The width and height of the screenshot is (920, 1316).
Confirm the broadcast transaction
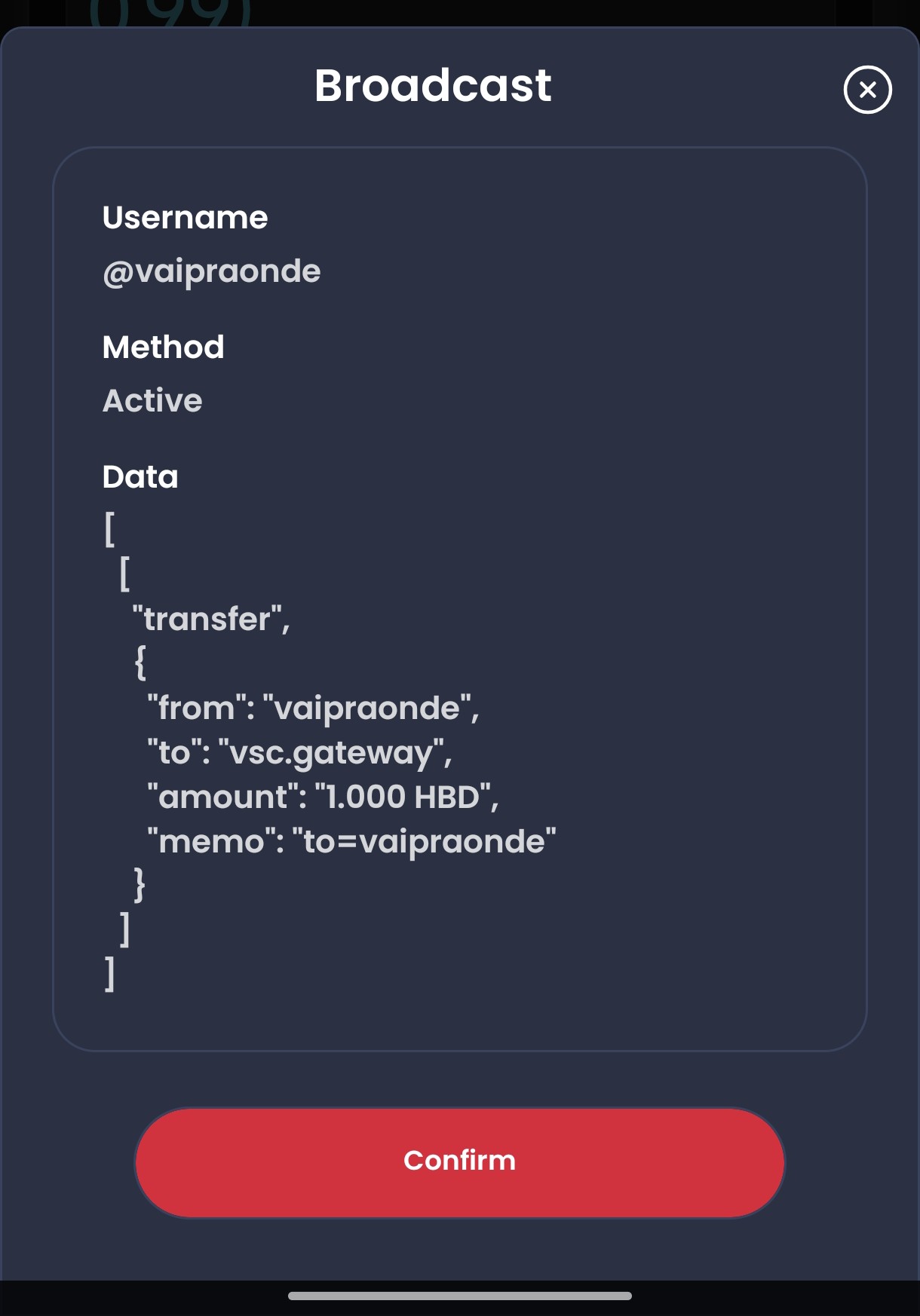459,1162
